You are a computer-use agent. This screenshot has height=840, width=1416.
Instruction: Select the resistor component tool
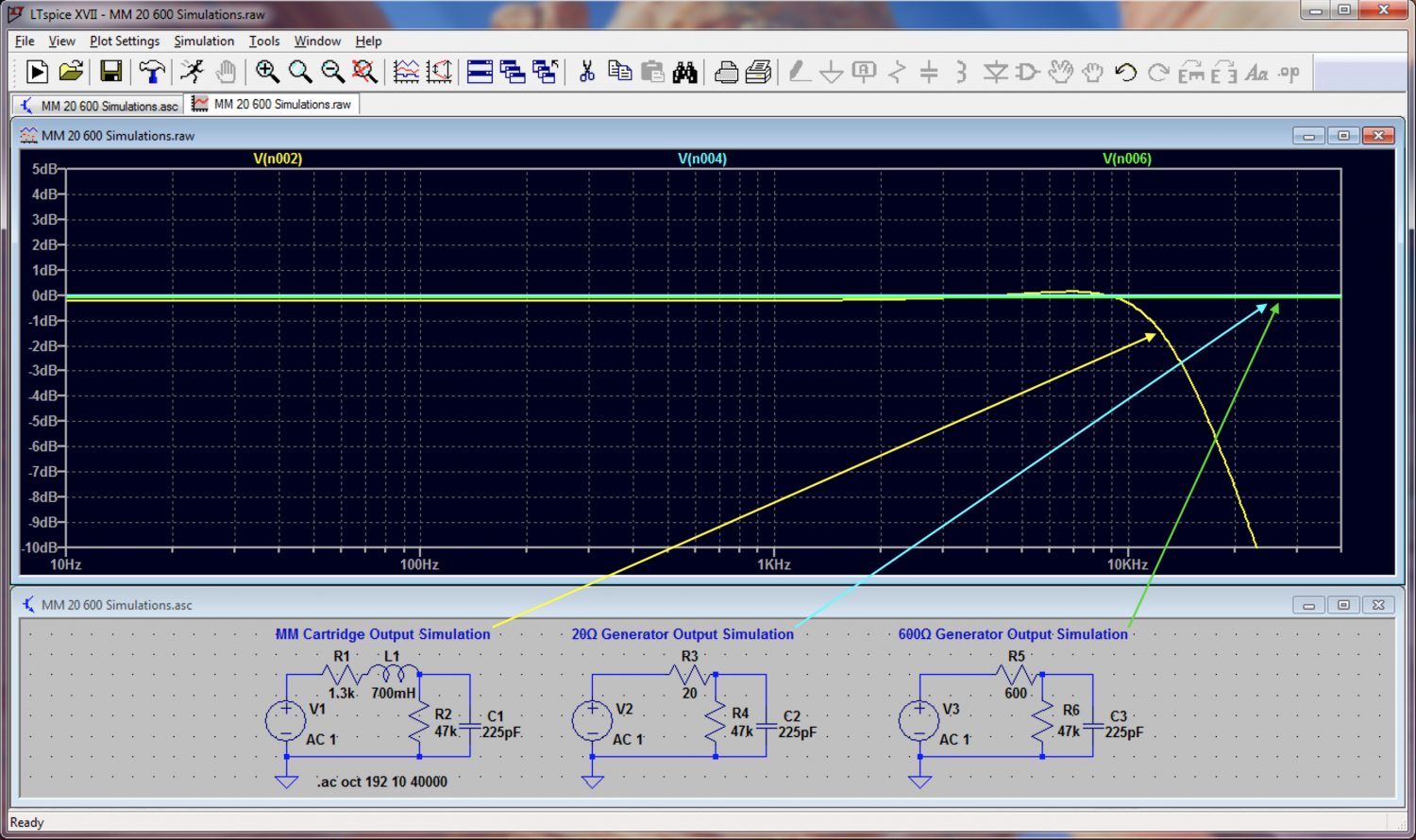point(897,72)
